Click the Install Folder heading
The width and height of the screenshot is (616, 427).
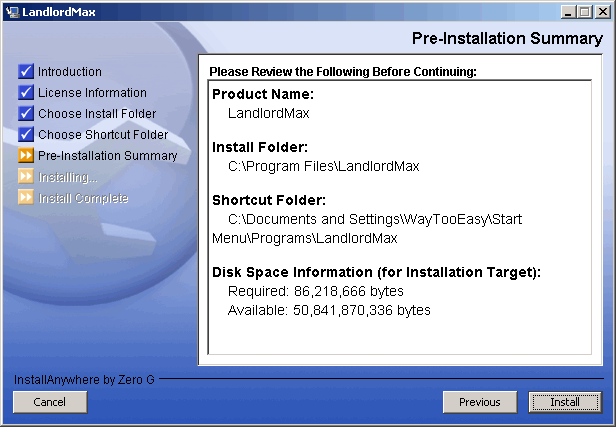point(260,147)
